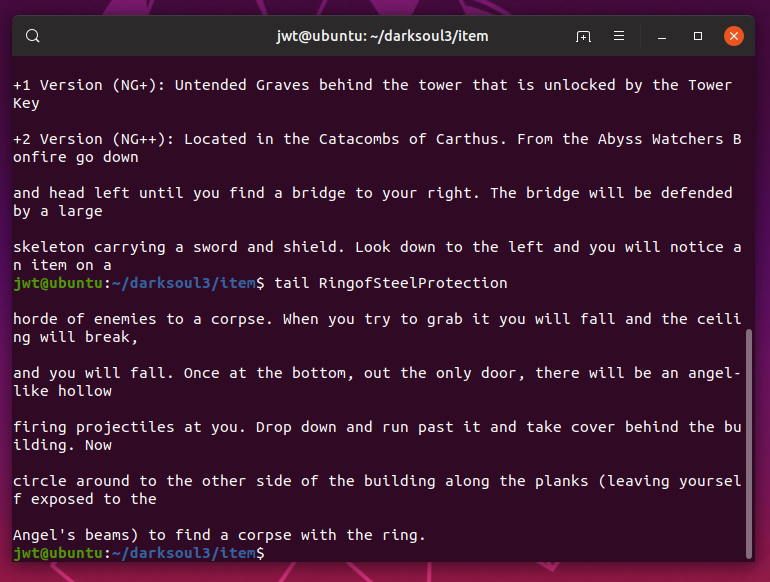Image resolution: width=770 pixels, height=582 pixels.
Task: Click the wrapped text 'ng will break,'
Action: (76, 337)
